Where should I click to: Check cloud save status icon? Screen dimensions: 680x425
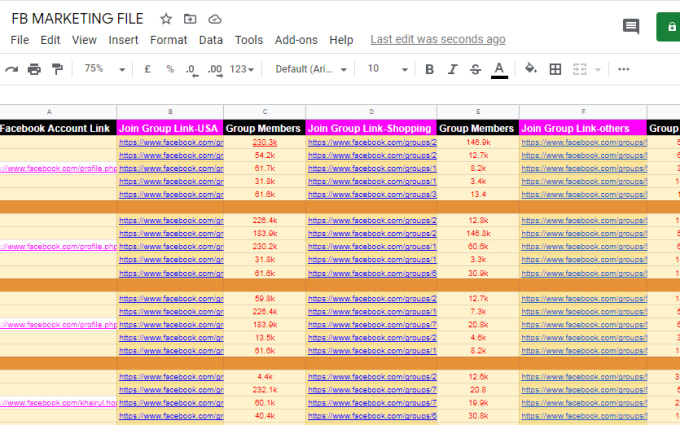click(215, 20)
